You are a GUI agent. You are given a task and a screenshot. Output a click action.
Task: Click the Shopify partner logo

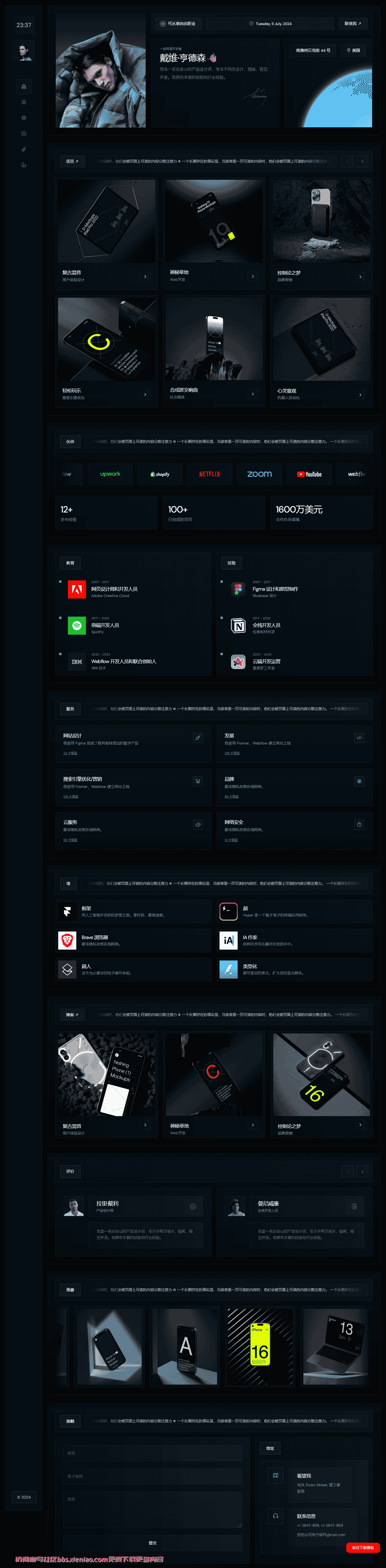coord(160,474)
